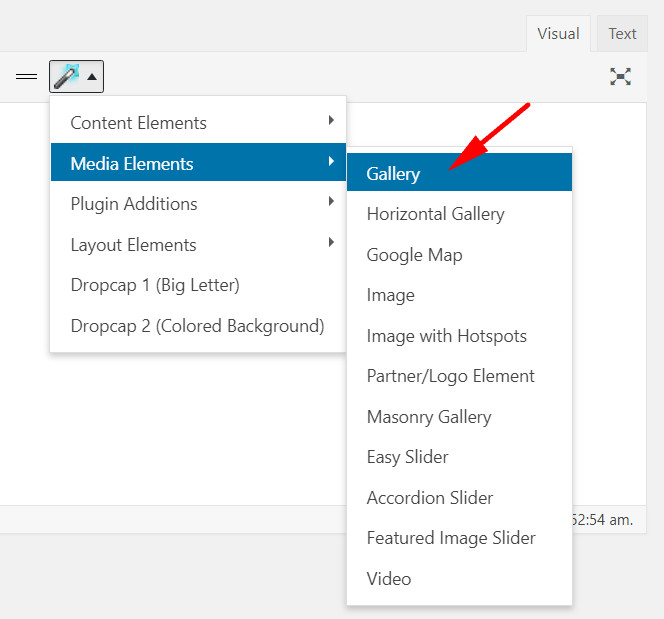The image size is (664, 619).
Task: Switch to the Text editor tab
Action: 622,34
